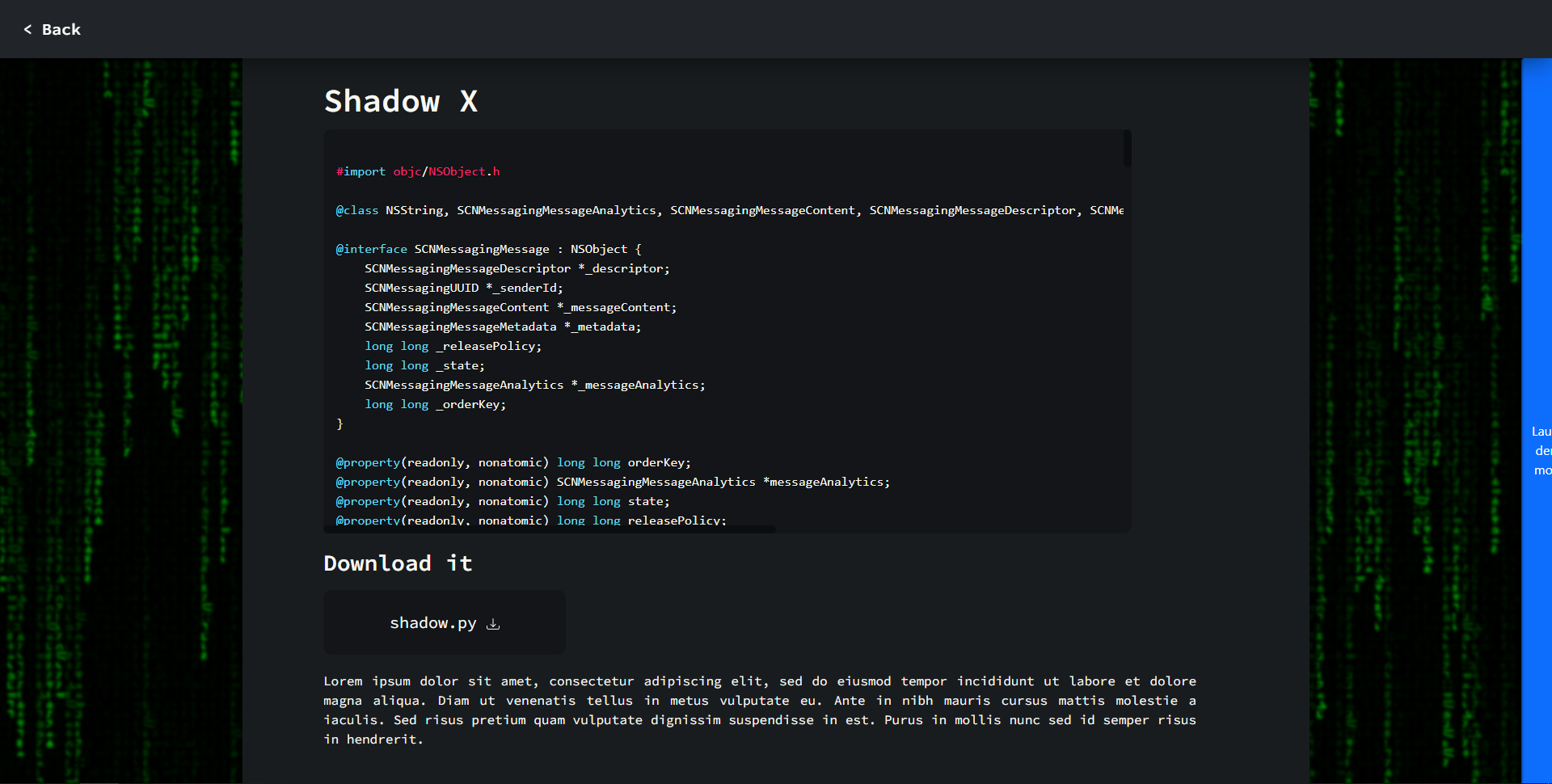Click the *_messageContent ivar line

pyautogui.click(x=521, y=307)
